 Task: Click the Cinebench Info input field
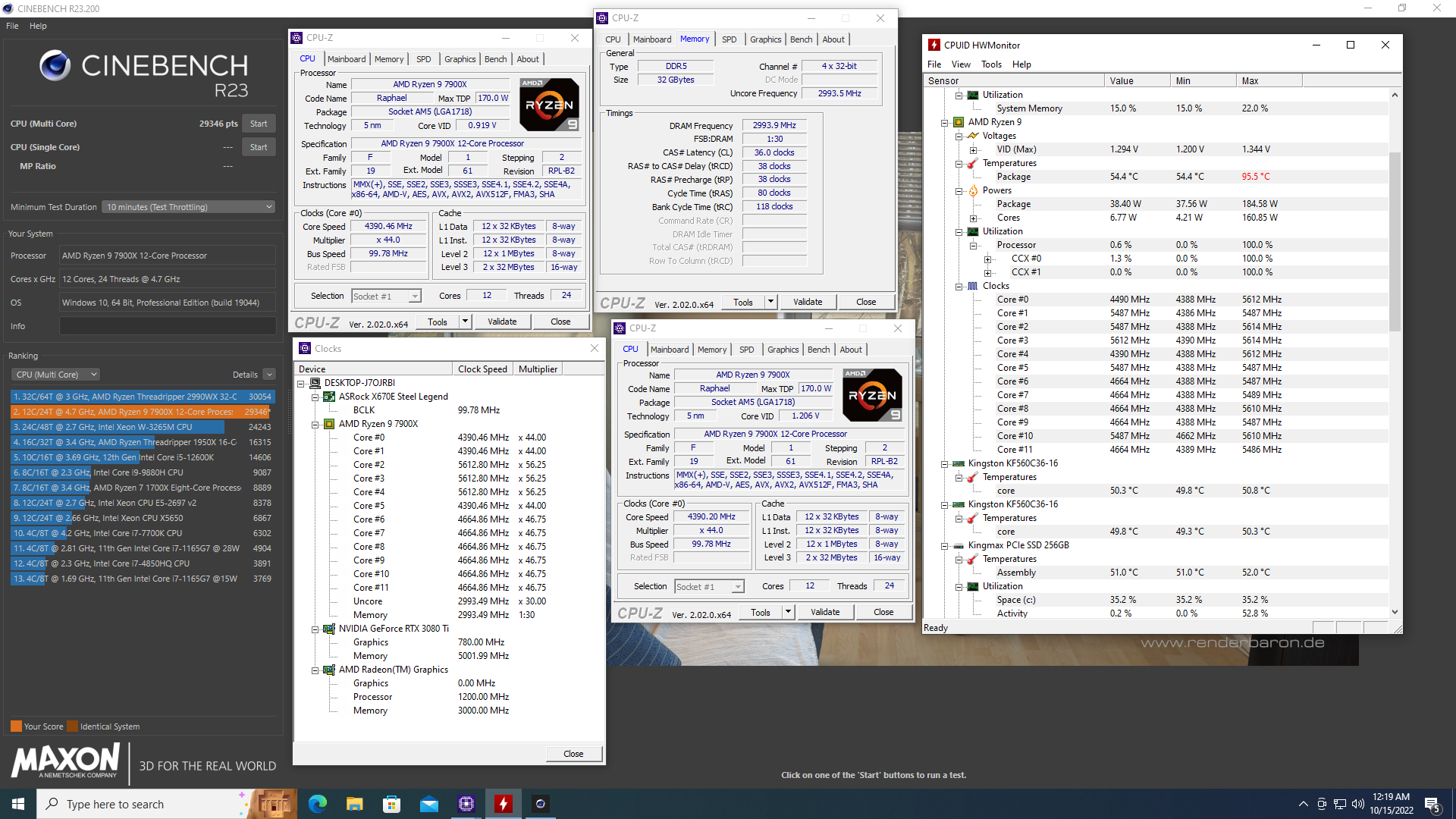pyautogui.click(x=168, y=326)
